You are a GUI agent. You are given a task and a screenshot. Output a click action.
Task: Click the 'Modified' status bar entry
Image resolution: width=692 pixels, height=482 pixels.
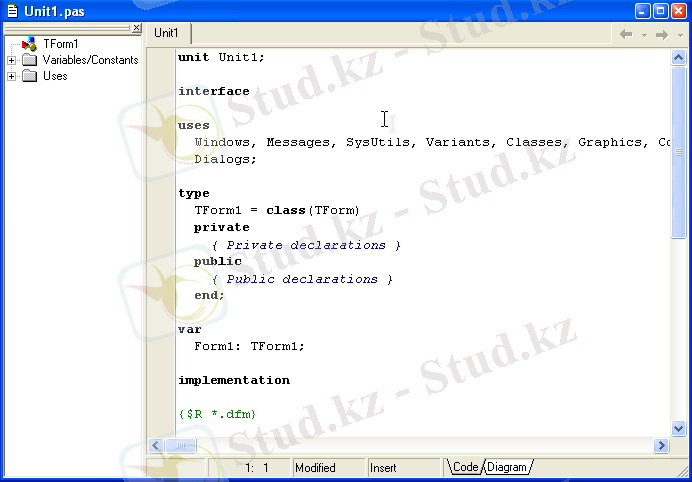point(328,467)
